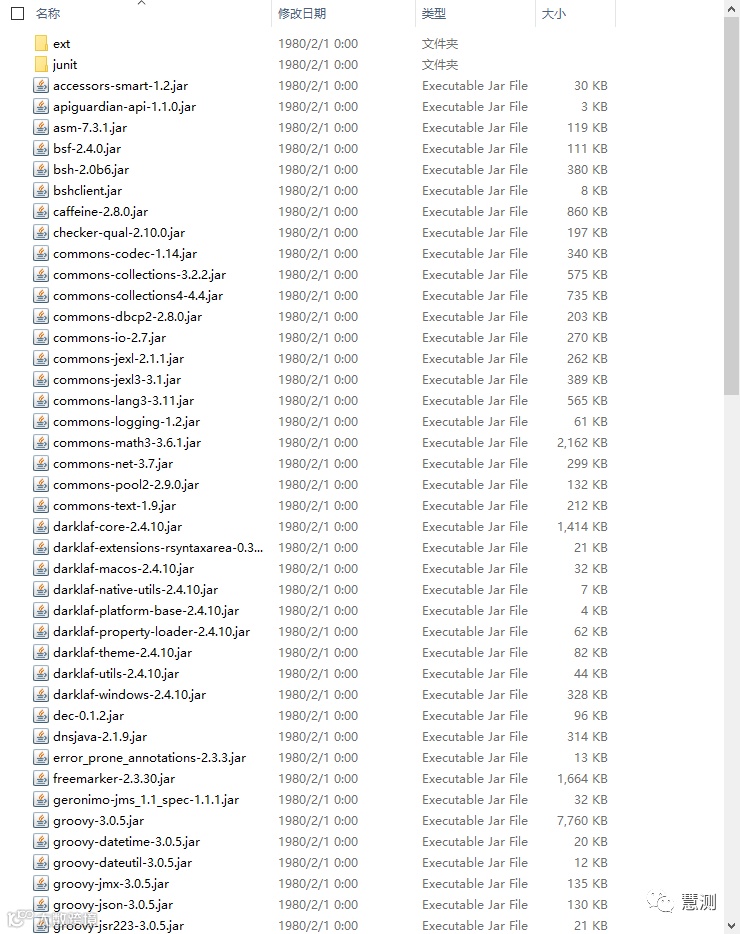Select the commons-io-2.7.jar file icon

pos(41,338)
